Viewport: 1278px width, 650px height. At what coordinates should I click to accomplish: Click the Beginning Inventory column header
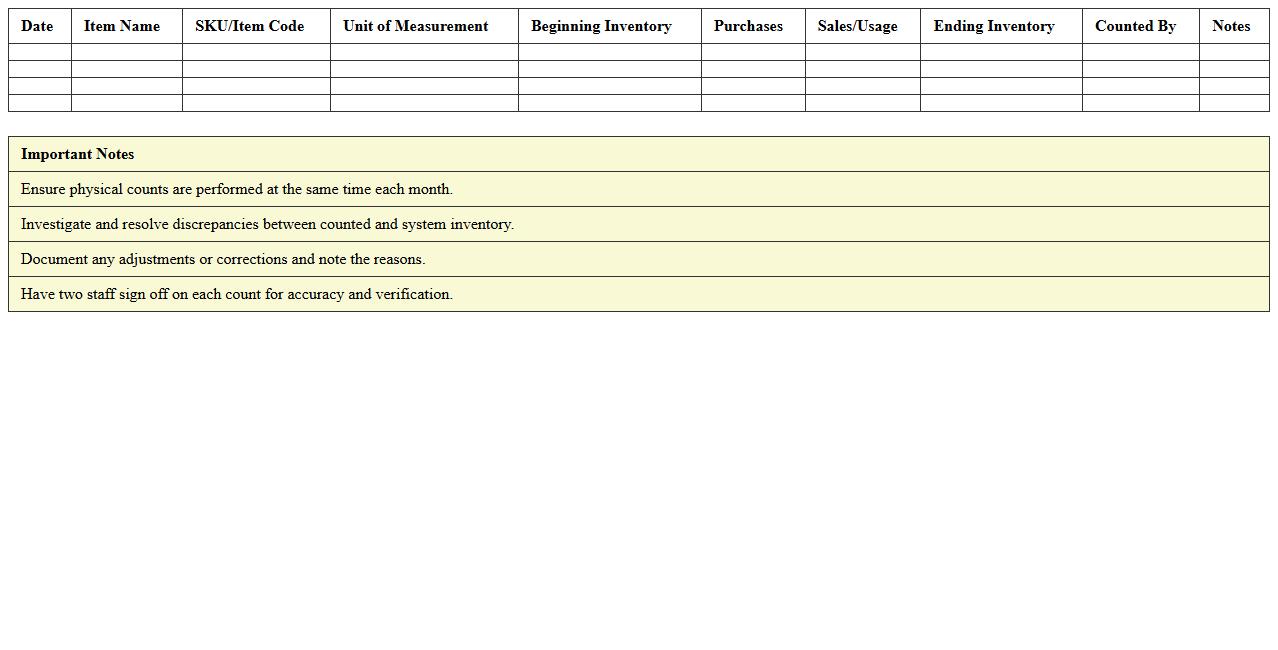(601, 26)
